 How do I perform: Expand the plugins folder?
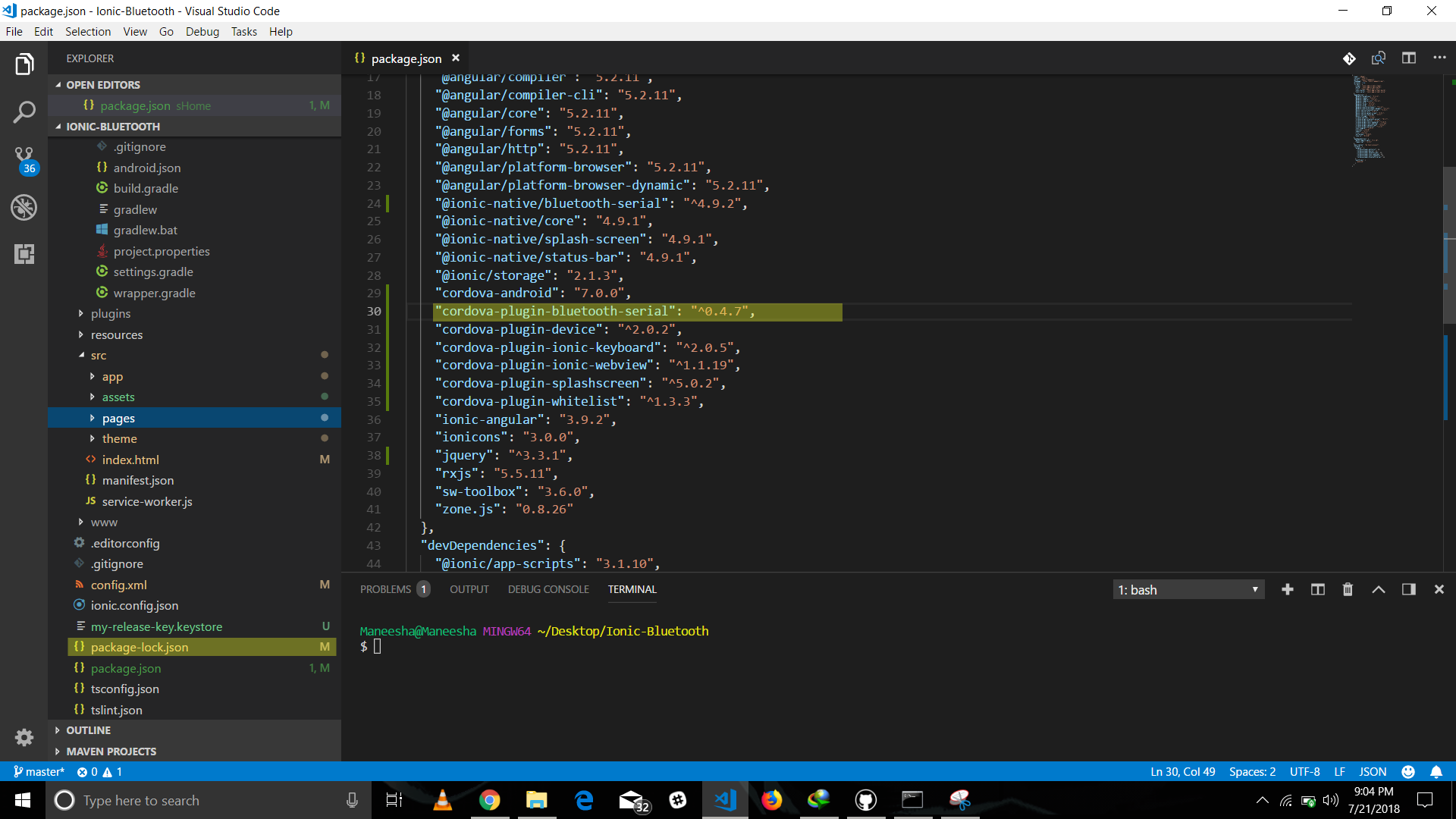click(111, 313)
